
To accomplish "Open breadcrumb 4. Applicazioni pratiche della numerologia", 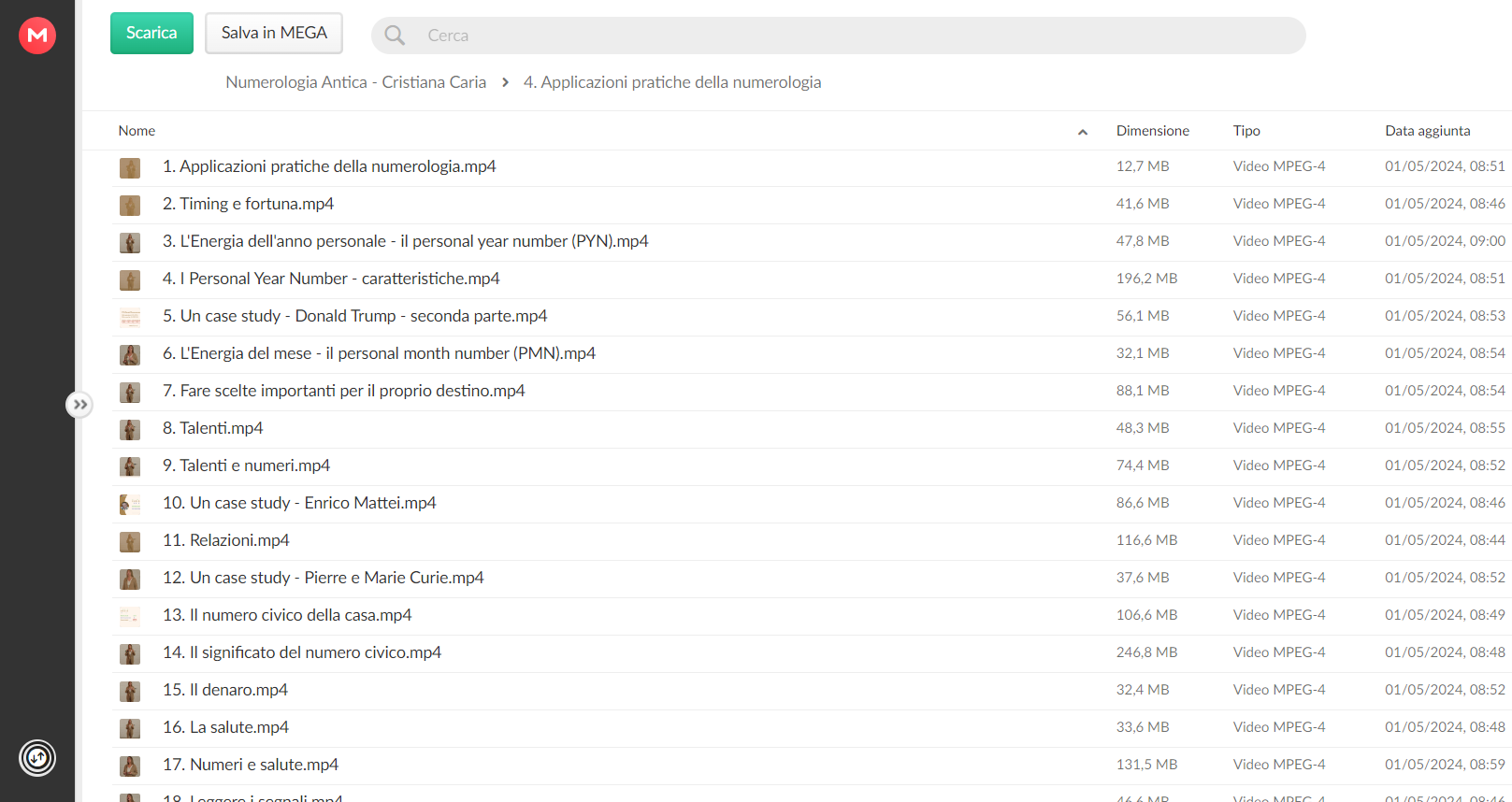I will 672,82.
